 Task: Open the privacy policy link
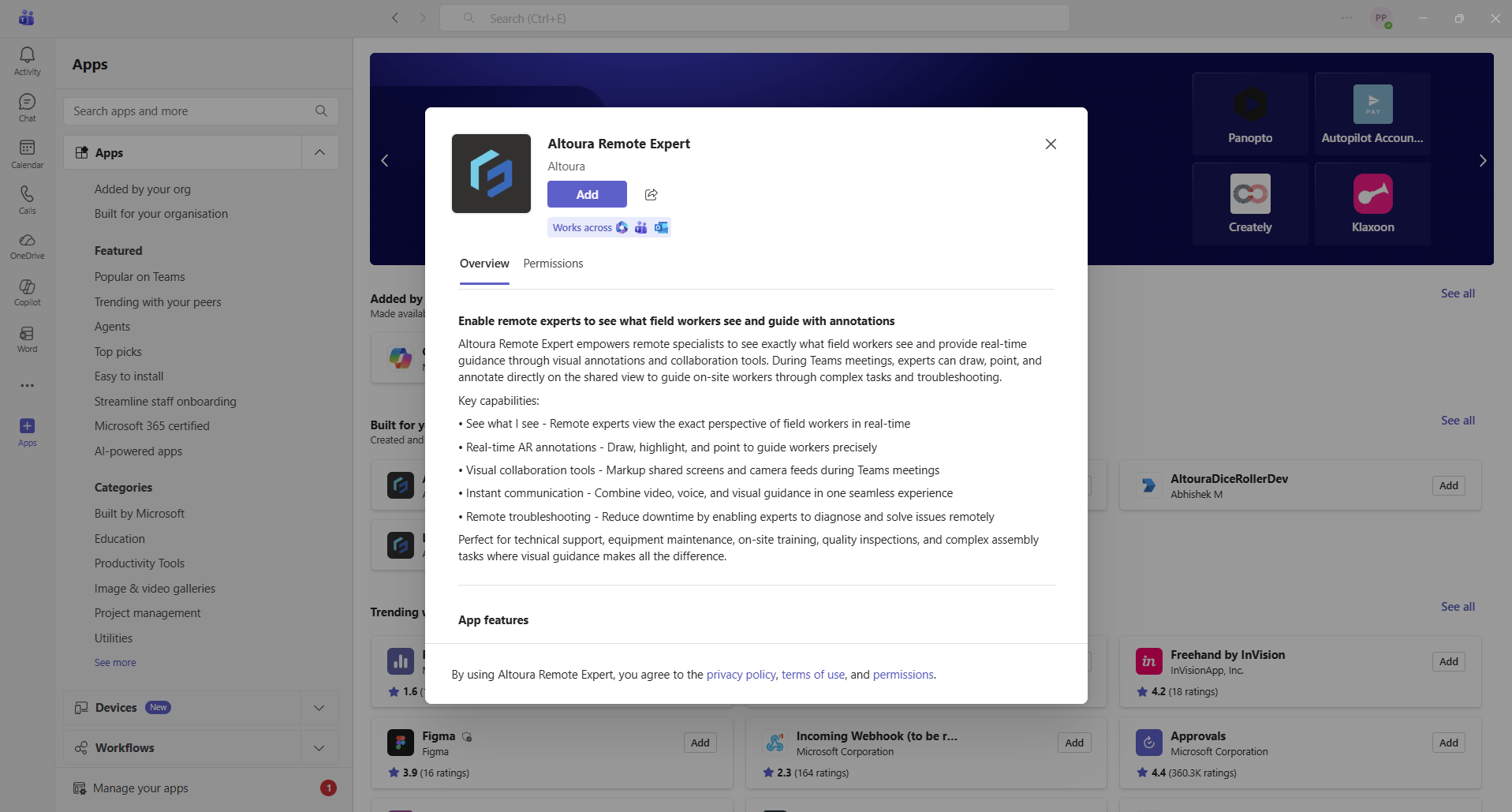tap(741, 675)
